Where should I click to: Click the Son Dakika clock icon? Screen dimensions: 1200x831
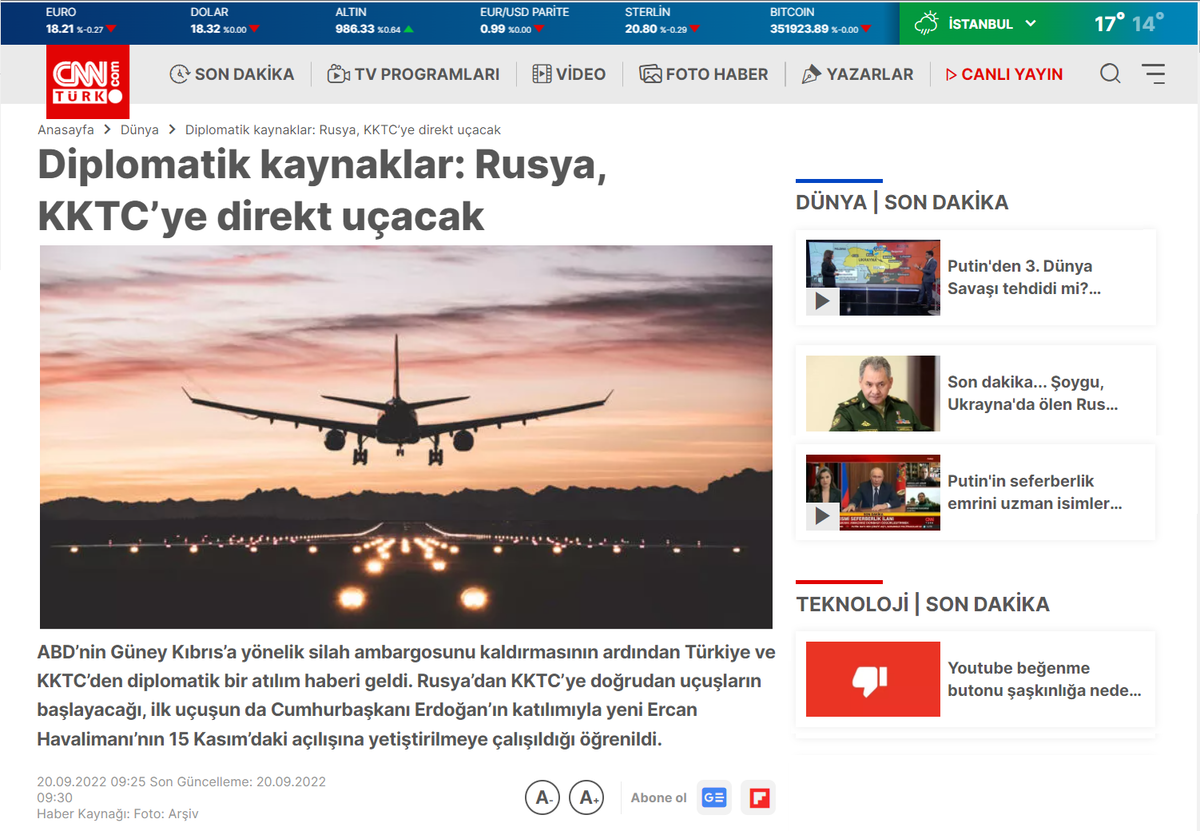[180, 74]
